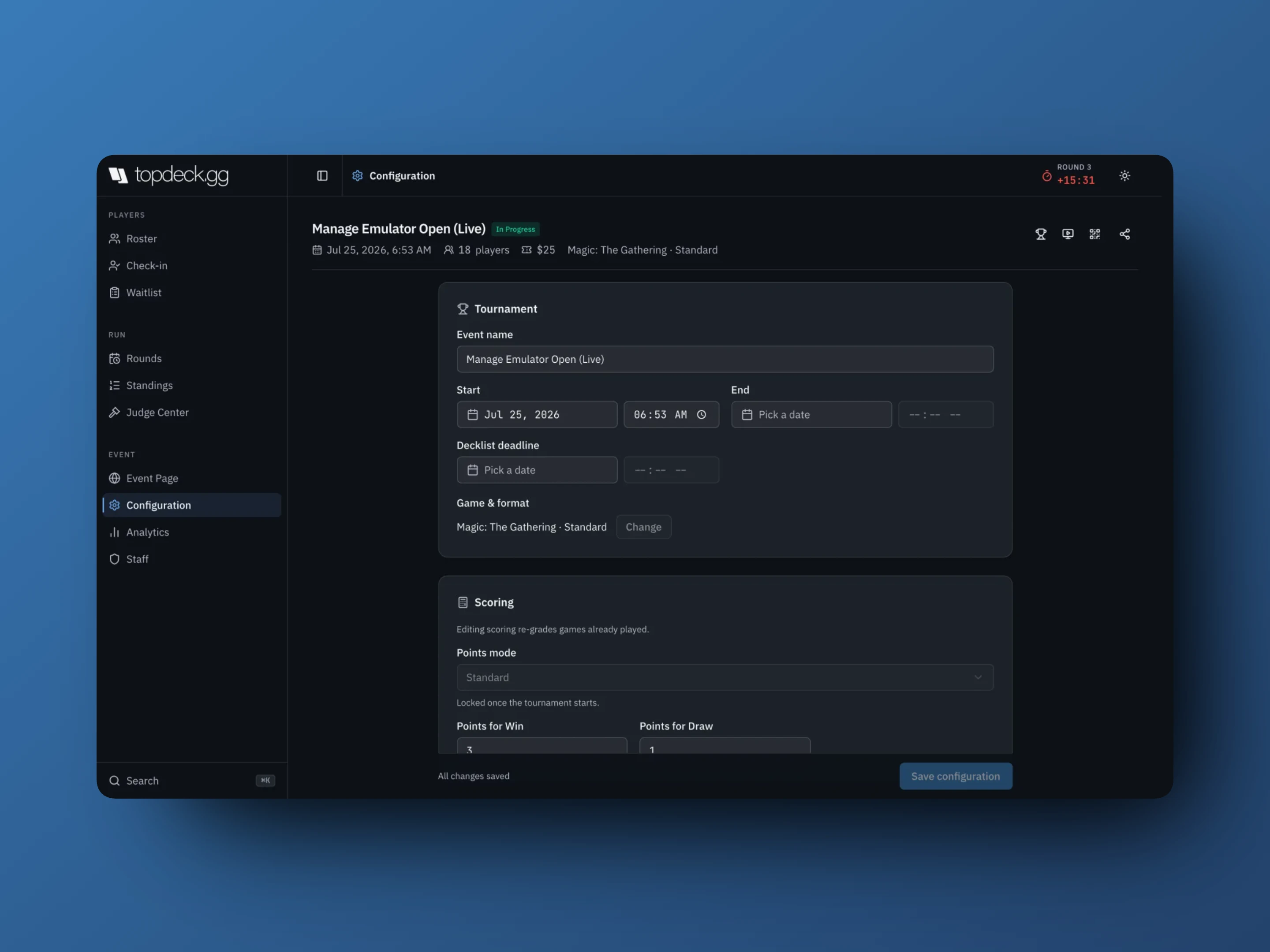Click the Event Page globe icon
The image size is (1270, 952).
click(114, 479)
